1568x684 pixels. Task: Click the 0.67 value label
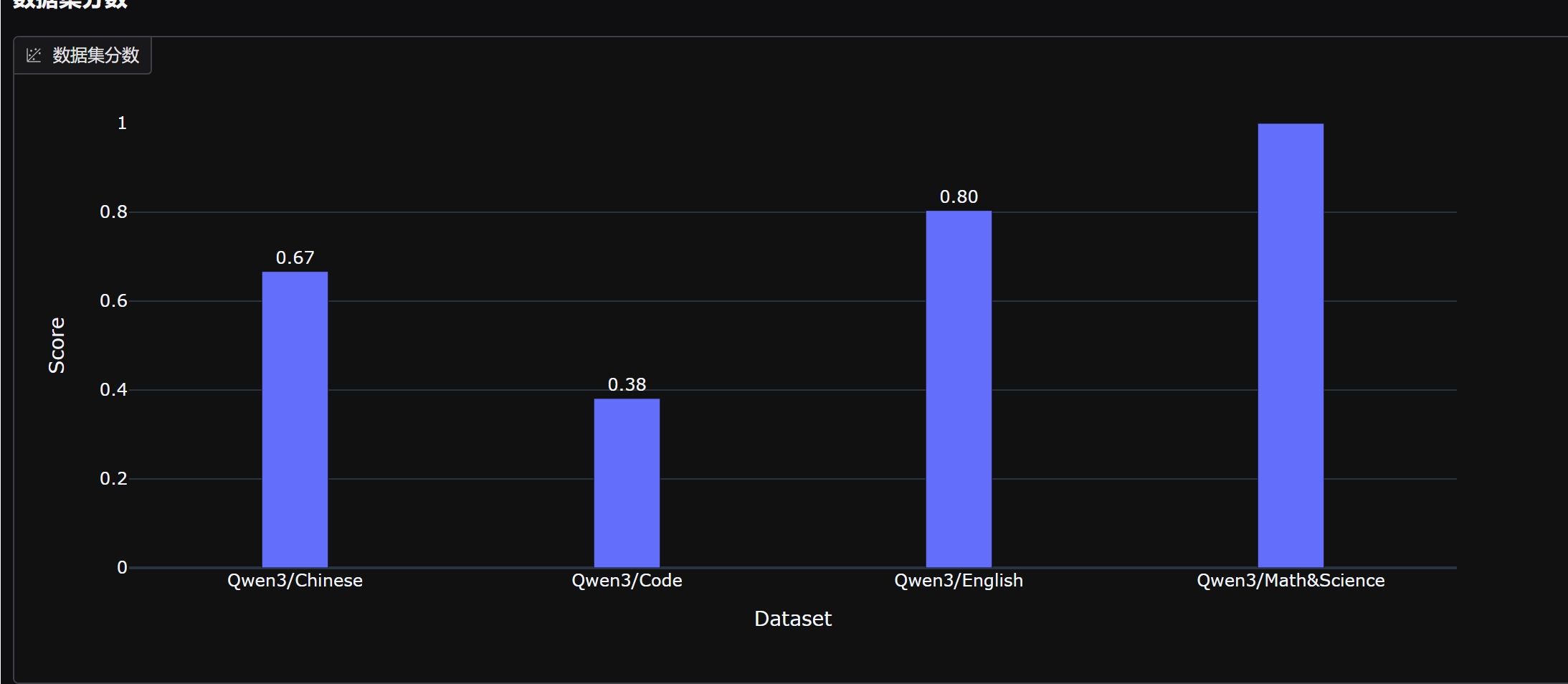pos(295,257)
